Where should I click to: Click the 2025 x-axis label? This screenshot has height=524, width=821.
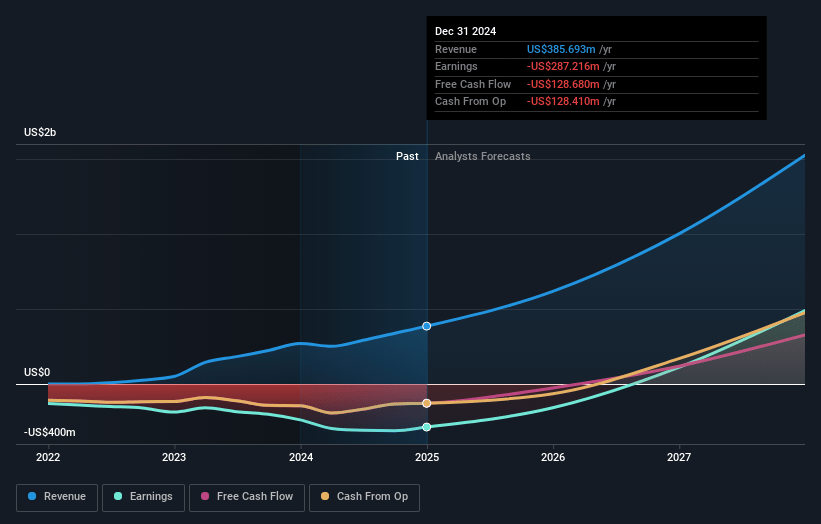tap(427, 458)
